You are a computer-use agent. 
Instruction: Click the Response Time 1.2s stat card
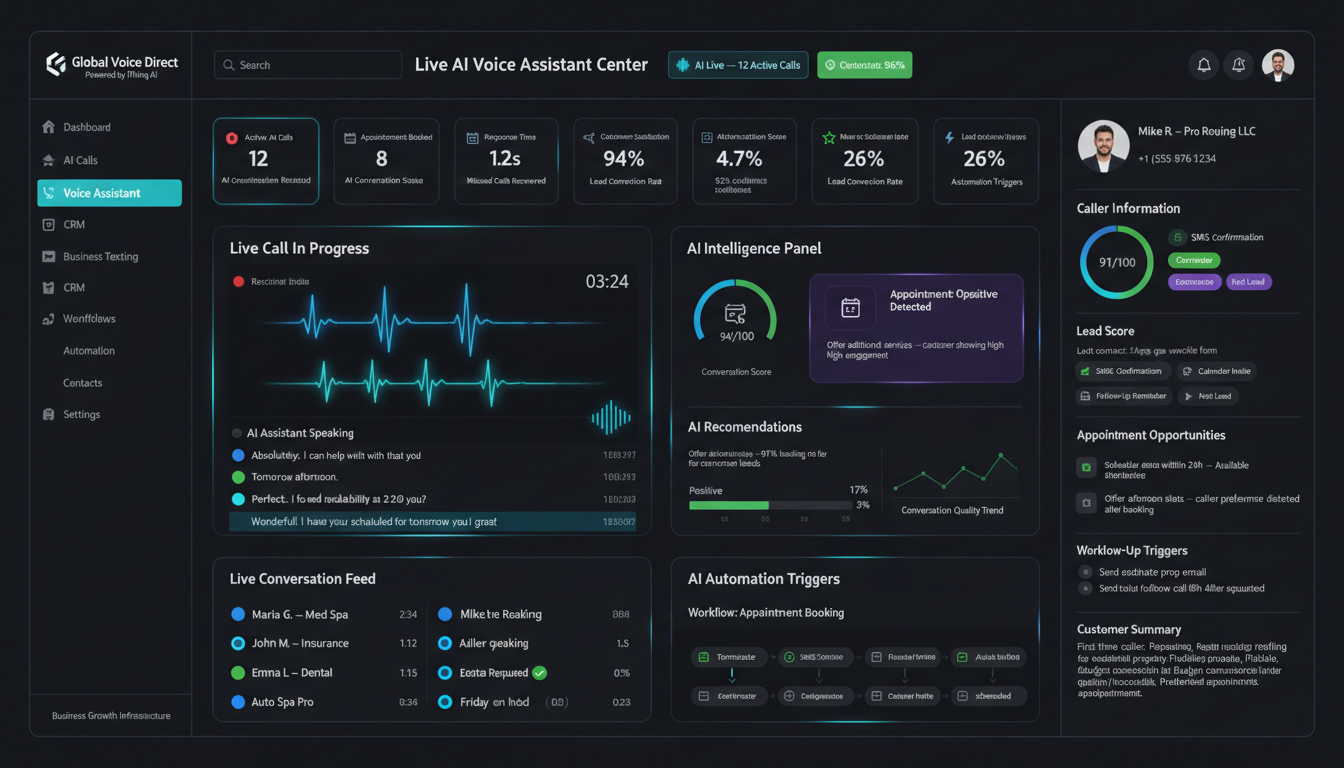tap(506, 161)
